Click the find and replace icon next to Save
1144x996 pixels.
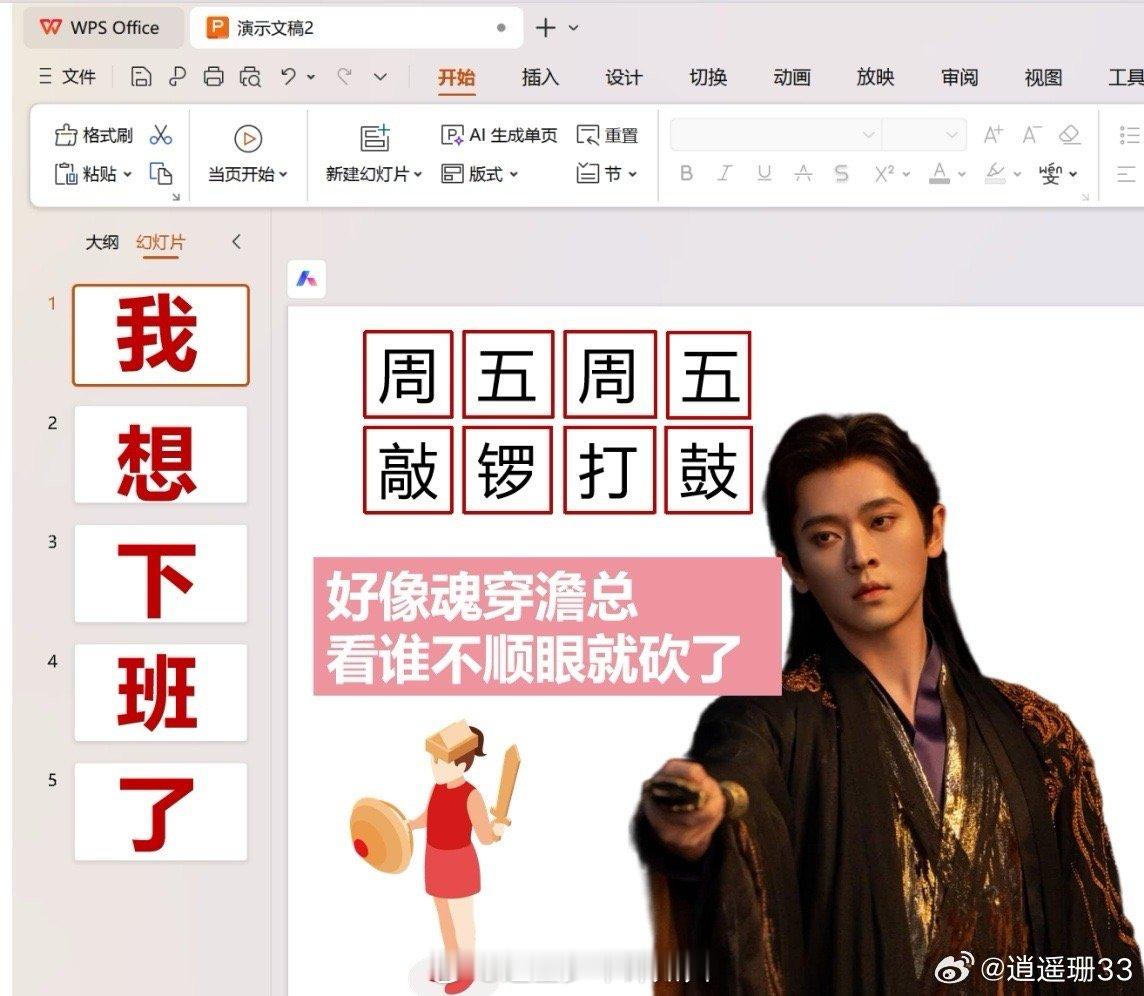coord(177,77)
